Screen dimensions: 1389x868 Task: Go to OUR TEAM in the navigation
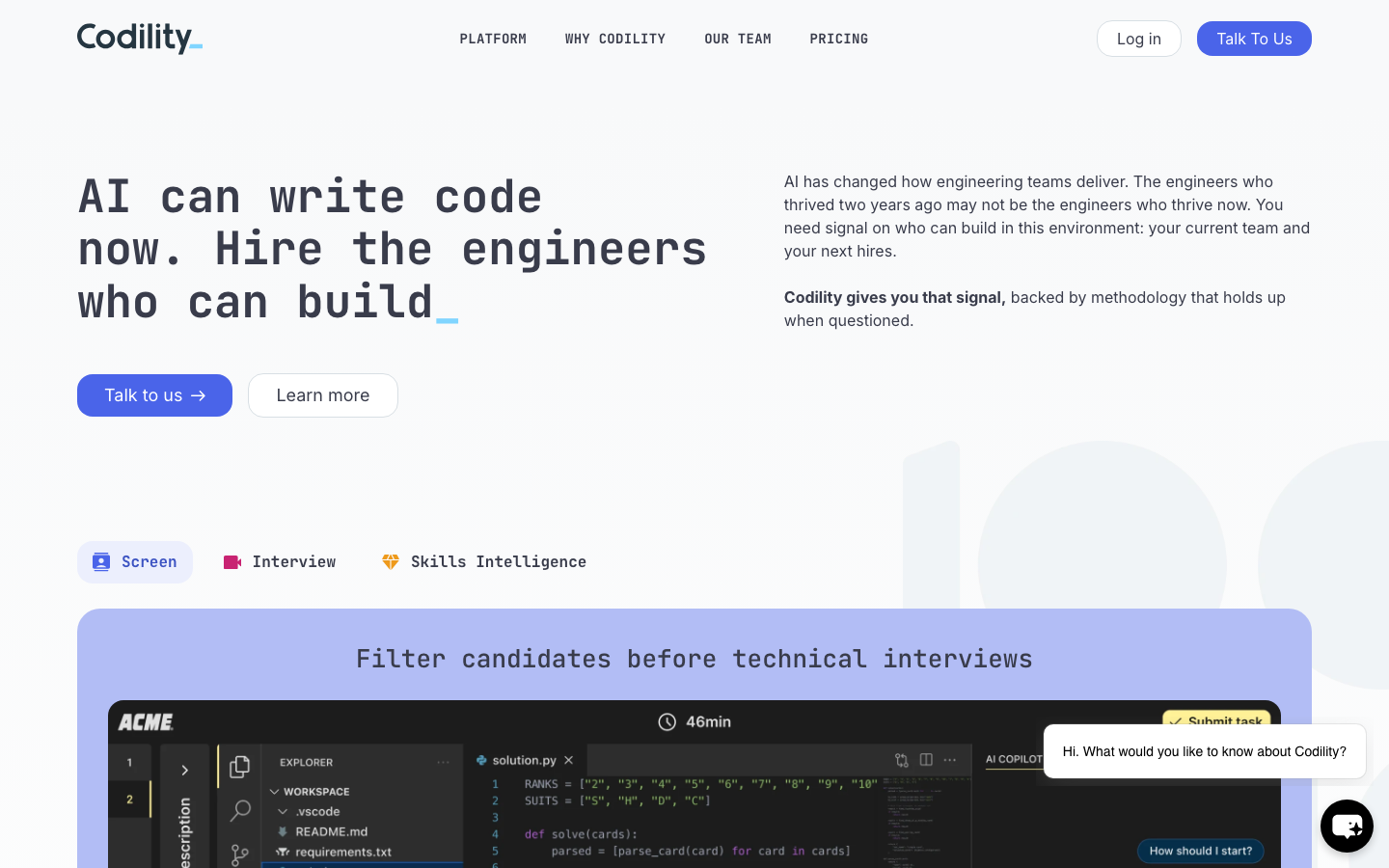[x=738, y=39]
